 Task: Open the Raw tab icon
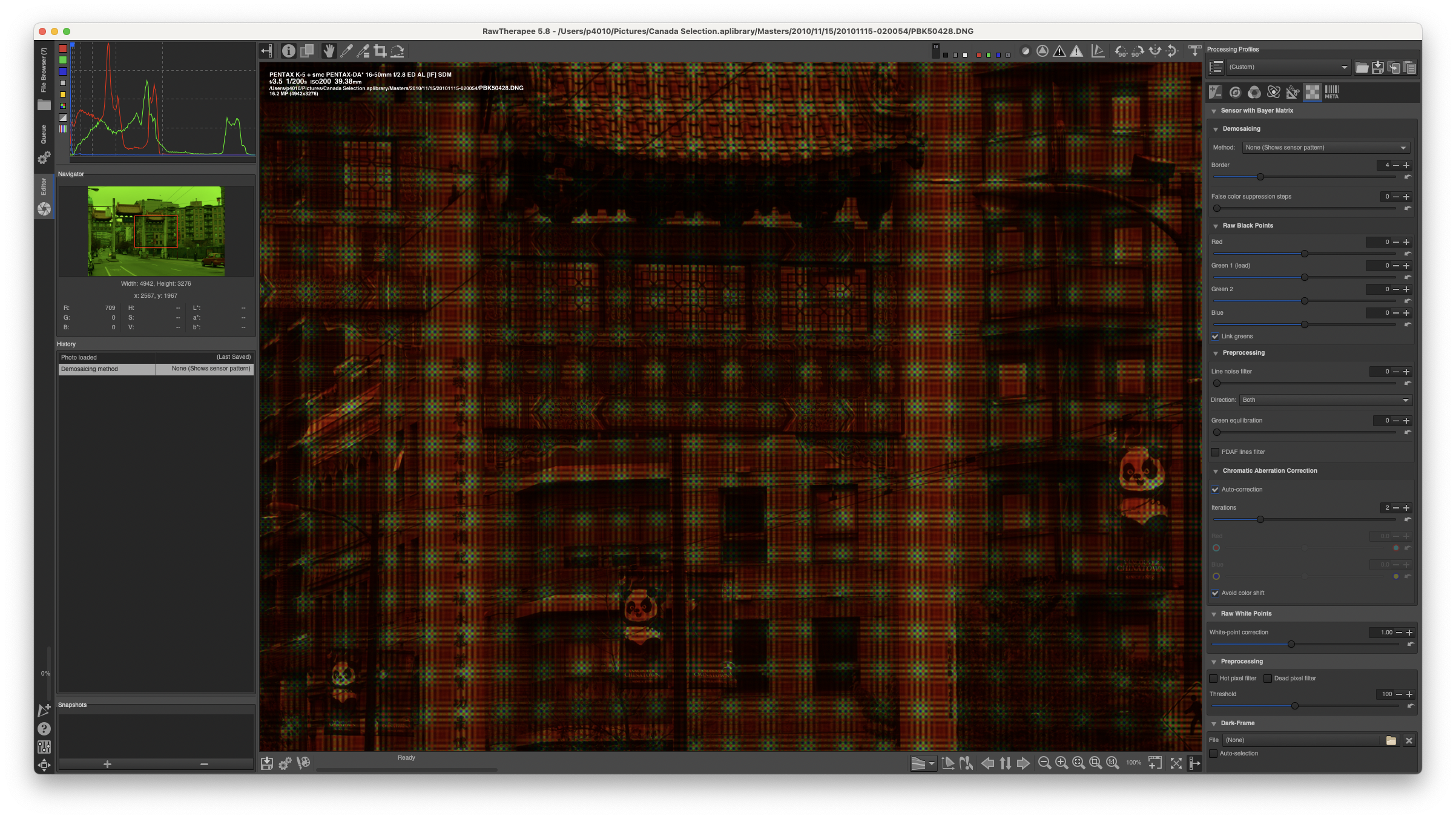tap(1312, 92)
